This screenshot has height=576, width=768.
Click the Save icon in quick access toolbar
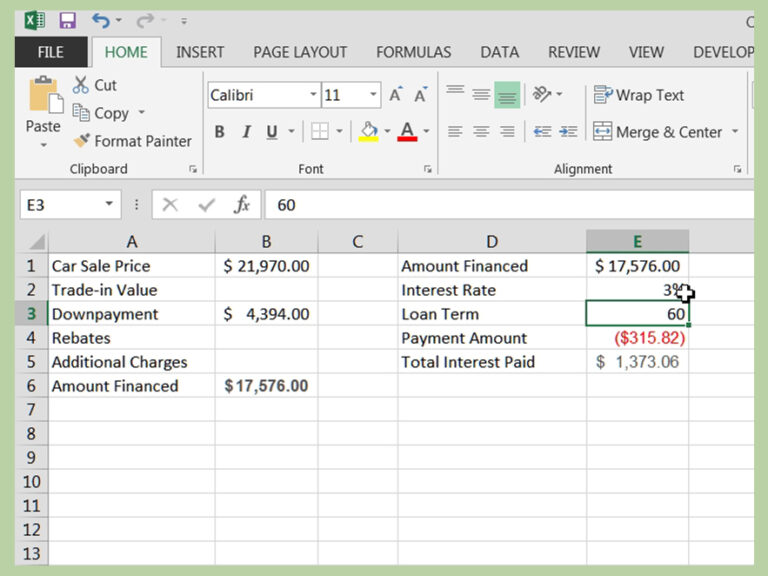tap(67, 20)
